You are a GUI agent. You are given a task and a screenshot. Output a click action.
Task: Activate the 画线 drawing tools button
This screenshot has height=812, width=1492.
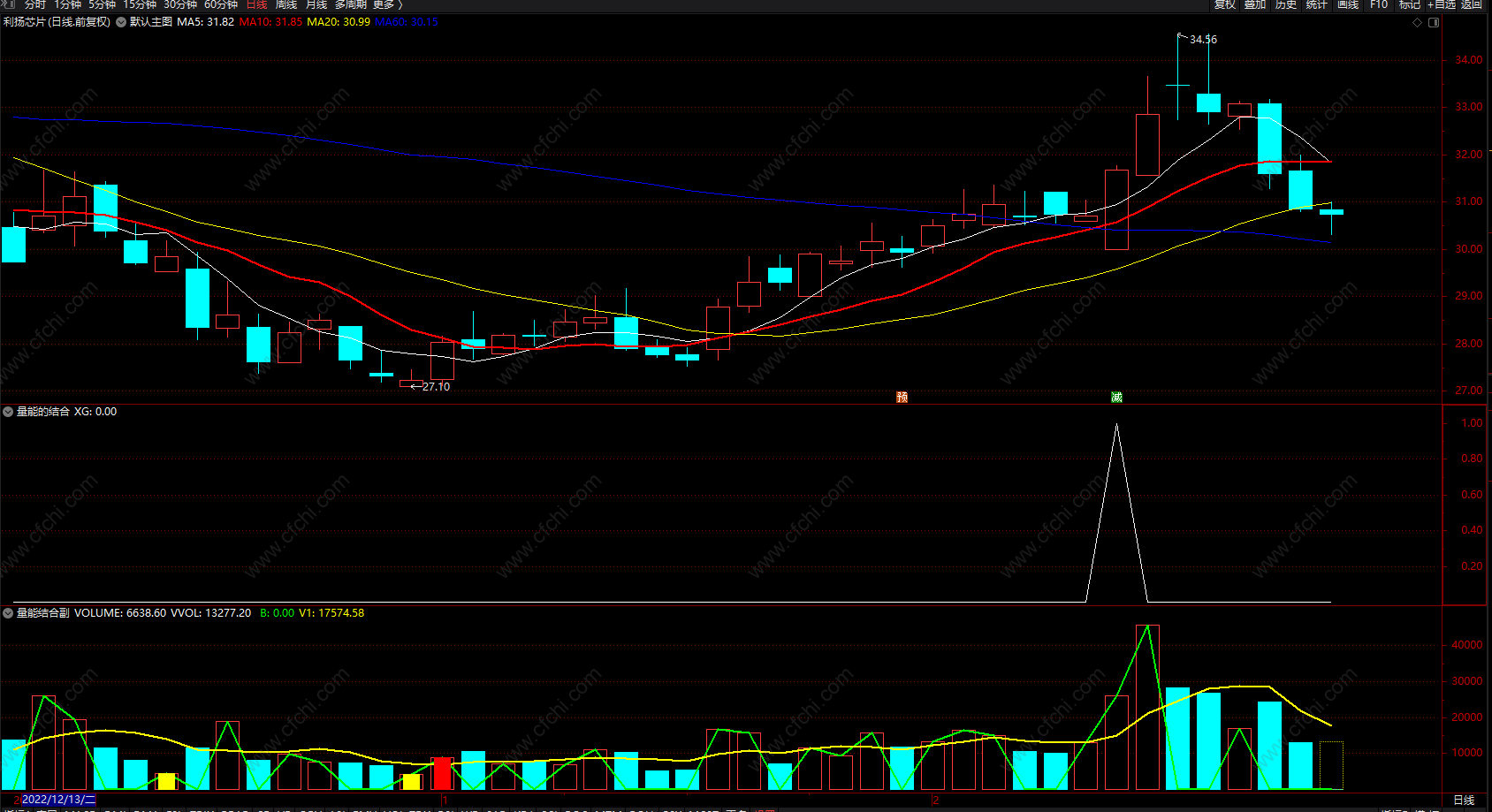click(x=1348, y=4)
